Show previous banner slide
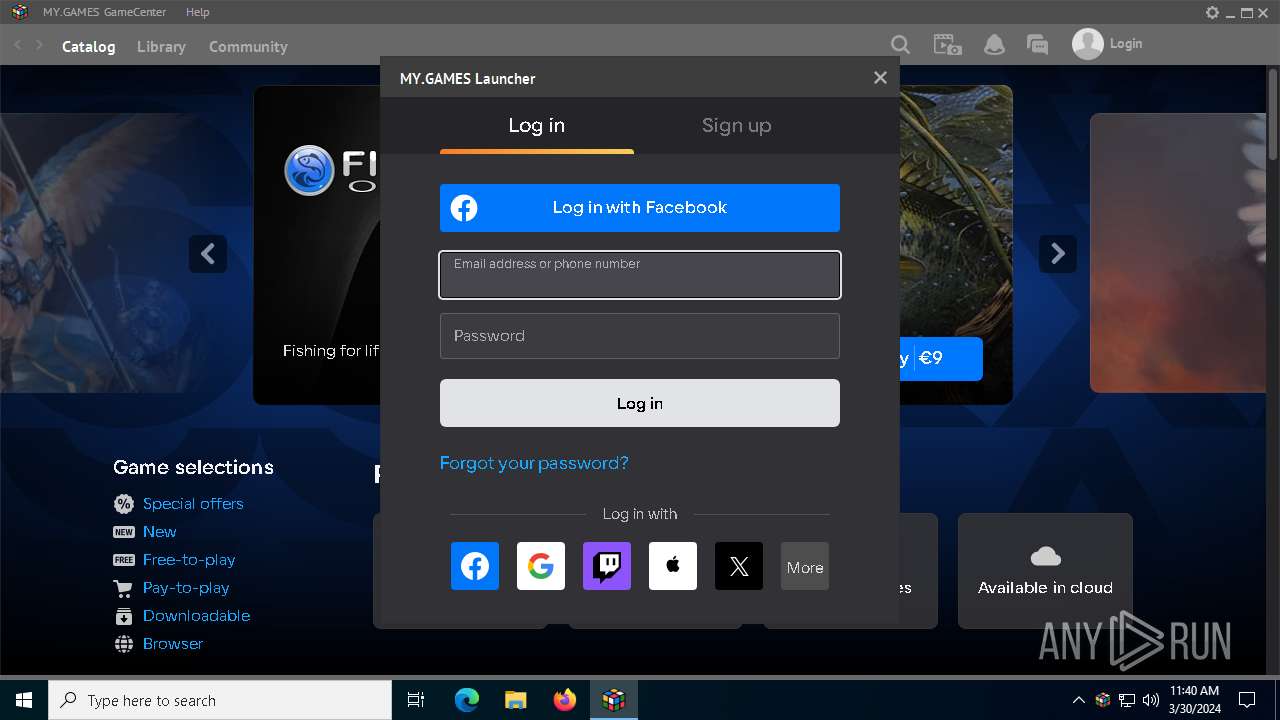 [208, 254]
